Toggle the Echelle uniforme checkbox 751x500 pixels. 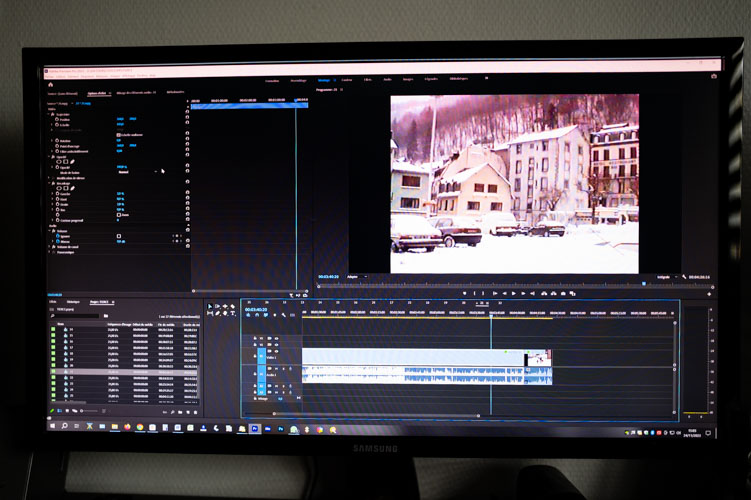point(118,135)
